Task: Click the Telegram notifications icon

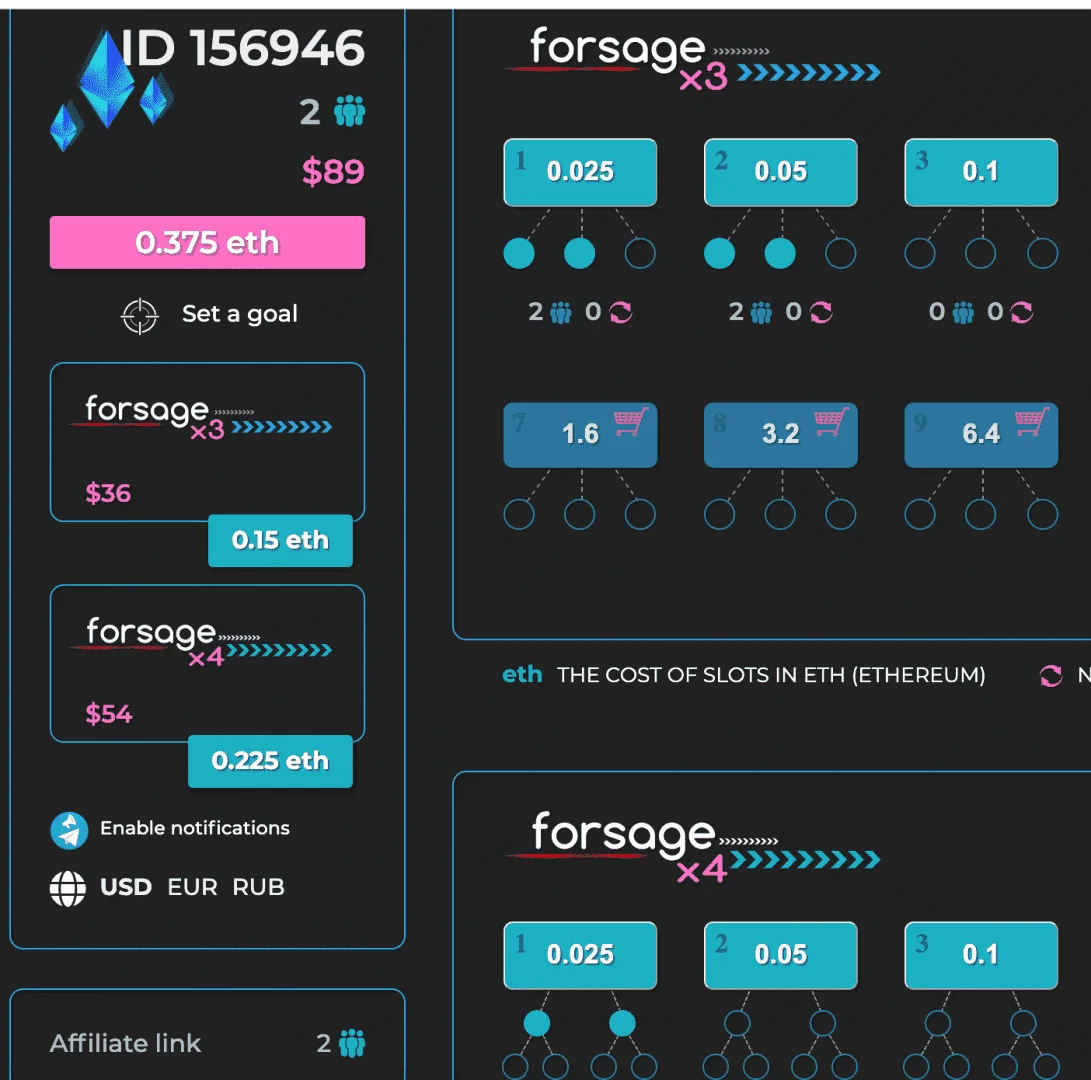Action: click(x=69, y=830)
